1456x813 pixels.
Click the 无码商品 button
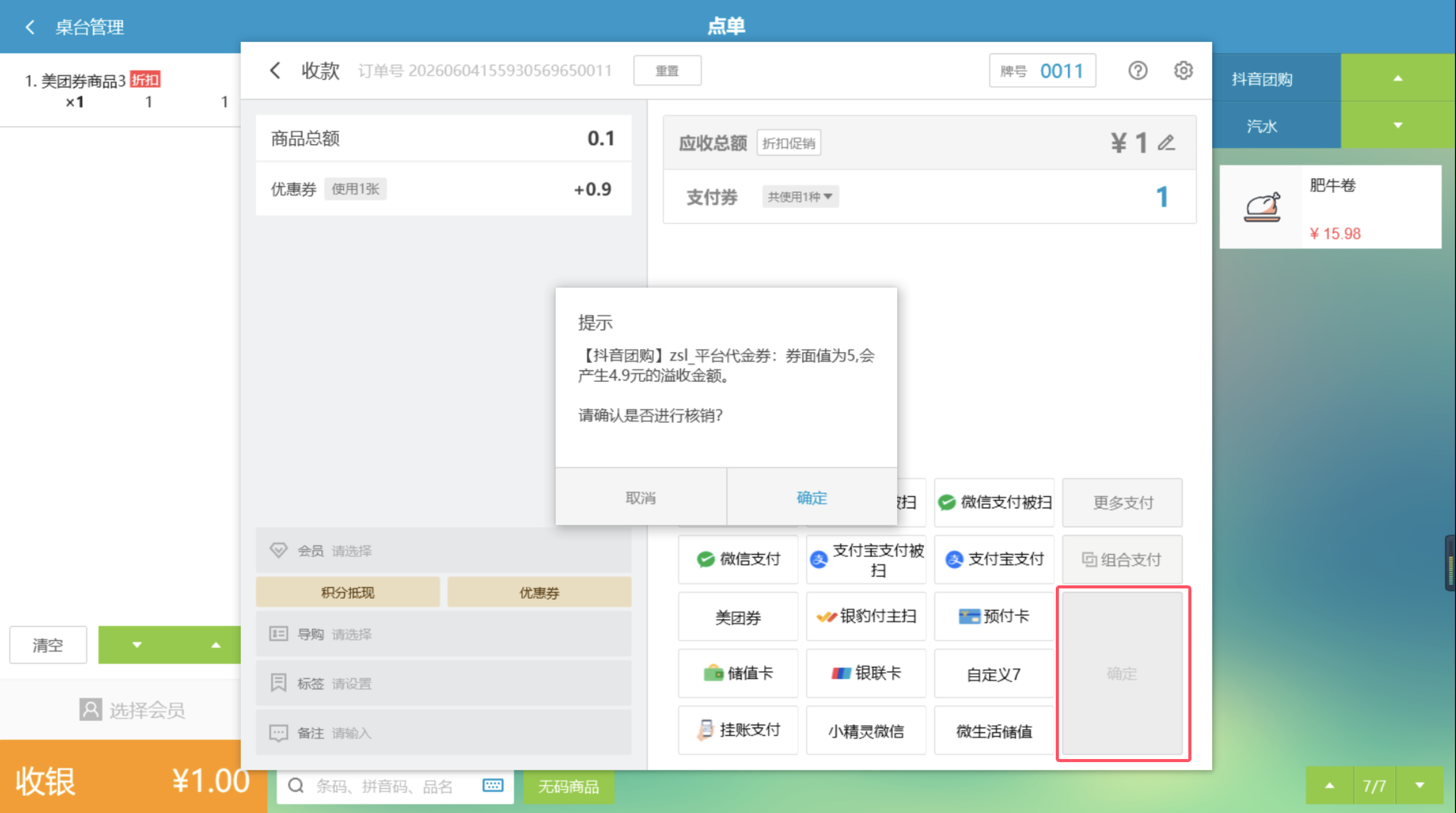point(569,786)
